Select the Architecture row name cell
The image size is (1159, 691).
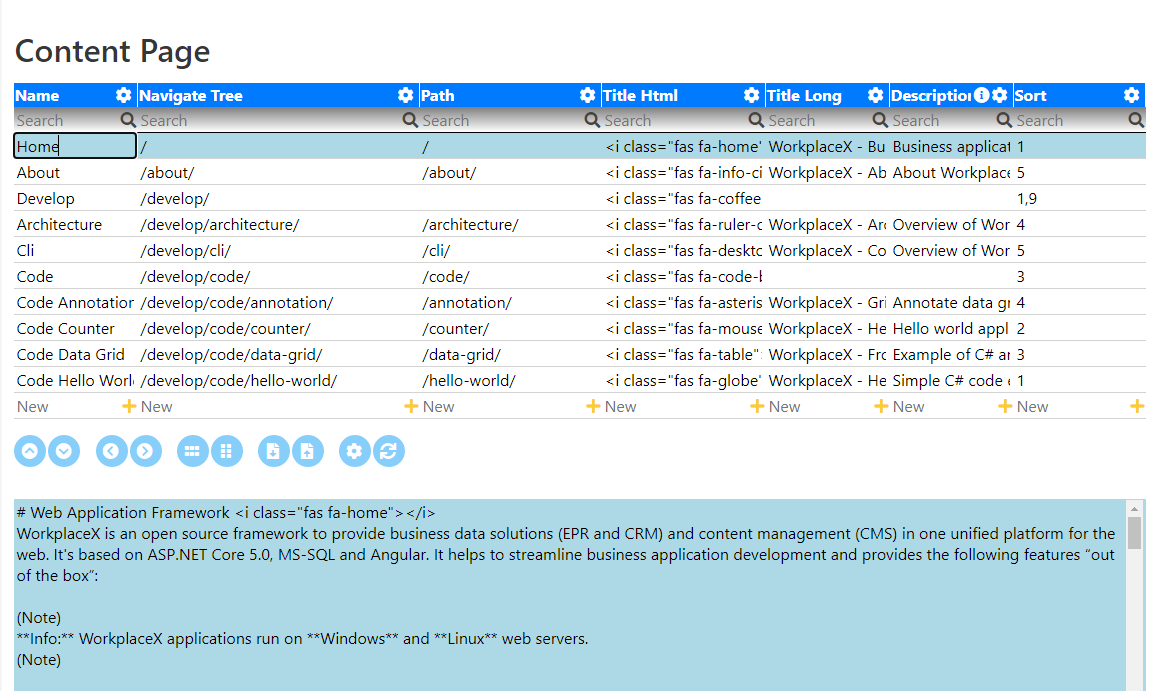[75, 225]
